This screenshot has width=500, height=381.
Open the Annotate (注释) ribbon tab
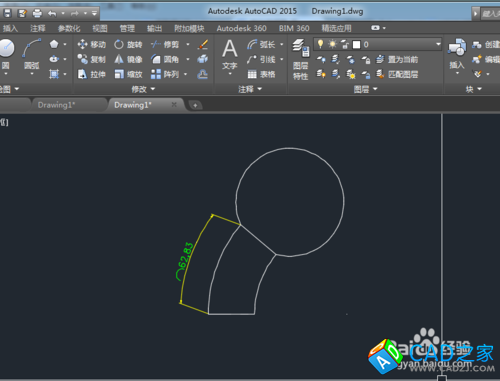(37, 28)
